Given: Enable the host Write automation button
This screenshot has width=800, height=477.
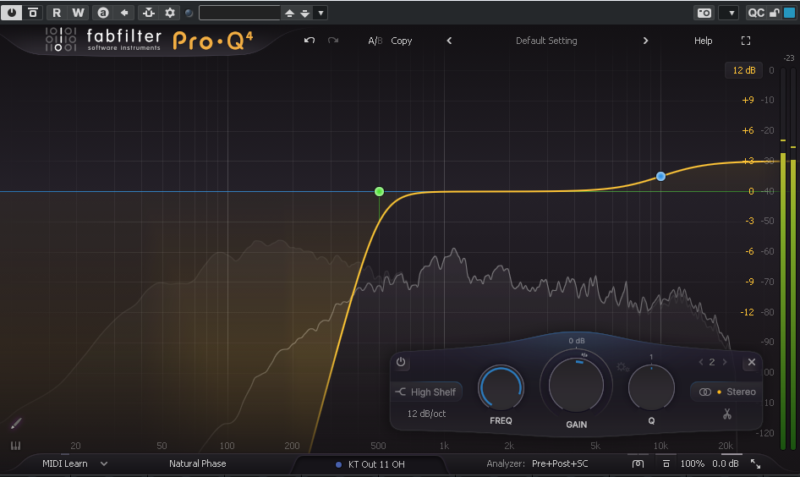Looking at the screenshot, I should pyautogui.click(x=77, y=13).
